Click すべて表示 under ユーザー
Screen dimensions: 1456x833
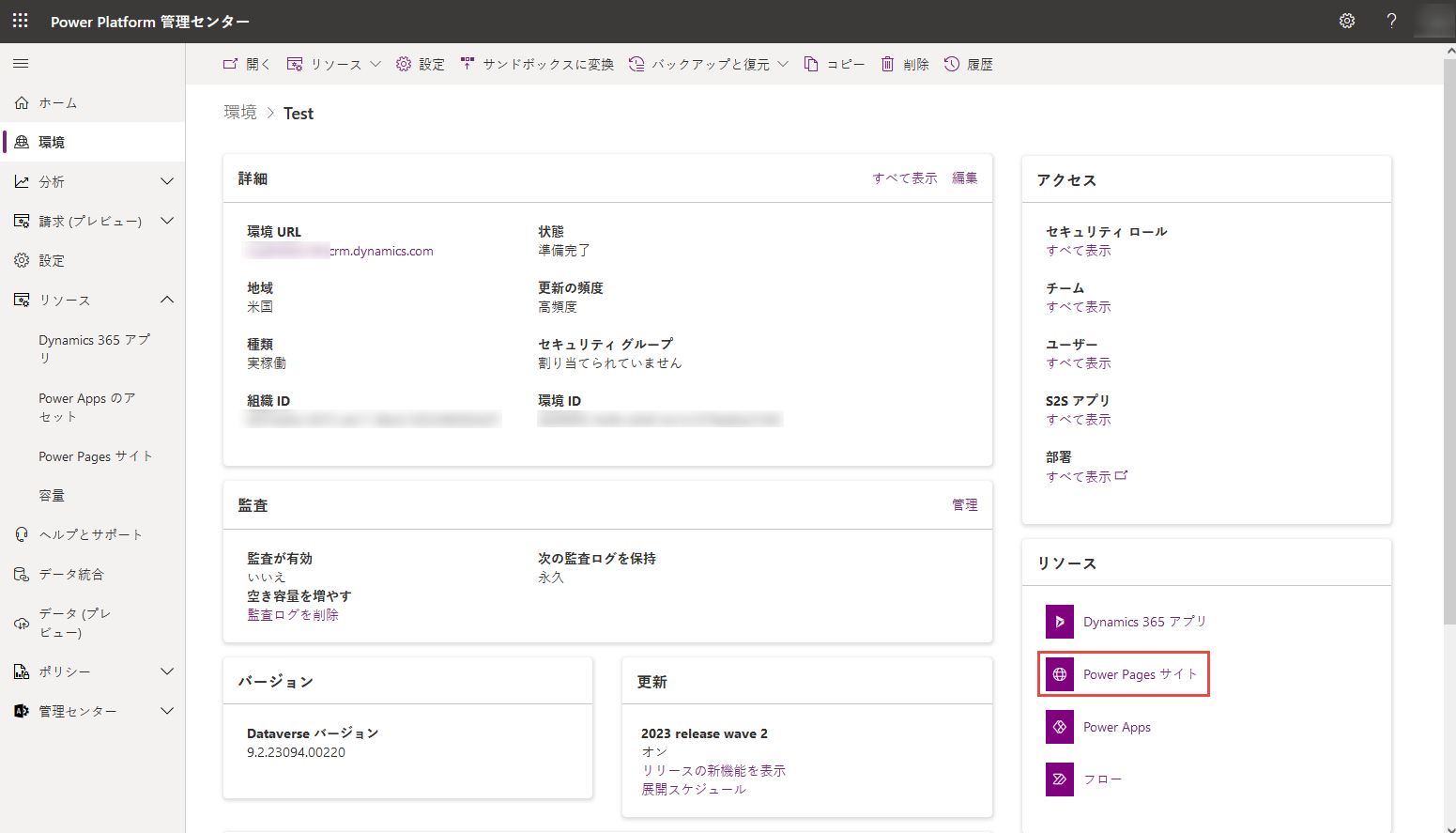coord(1079,363)
